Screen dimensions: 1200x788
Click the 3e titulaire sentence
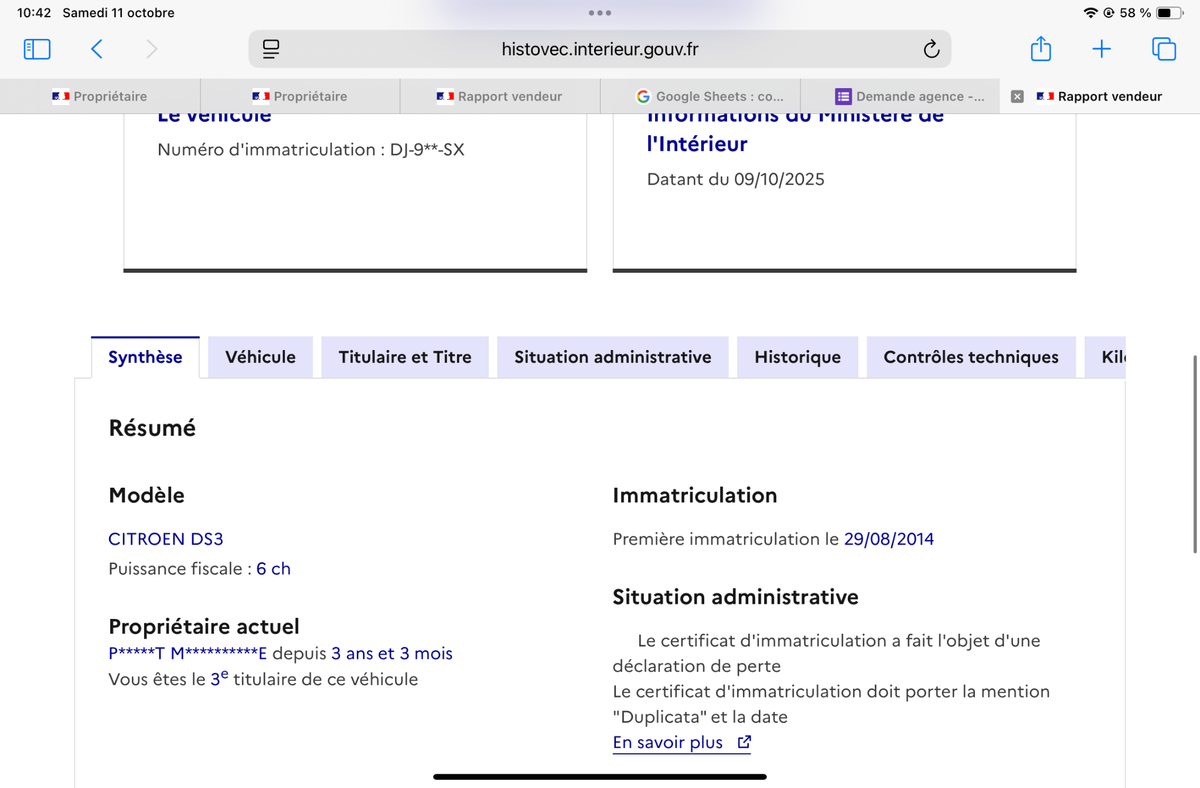pyautogui.click(x=263, y=679)
